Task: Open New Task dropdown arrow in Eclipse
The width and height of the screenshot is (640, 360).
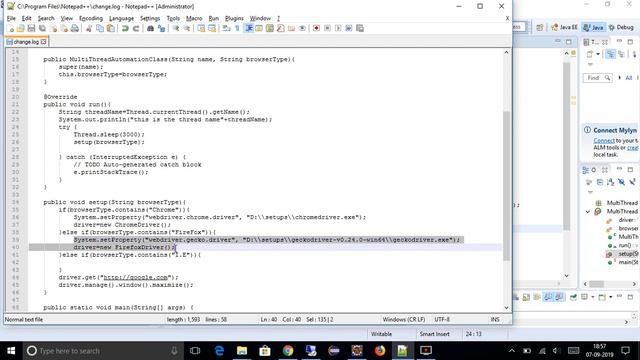Action: point(598,54)
